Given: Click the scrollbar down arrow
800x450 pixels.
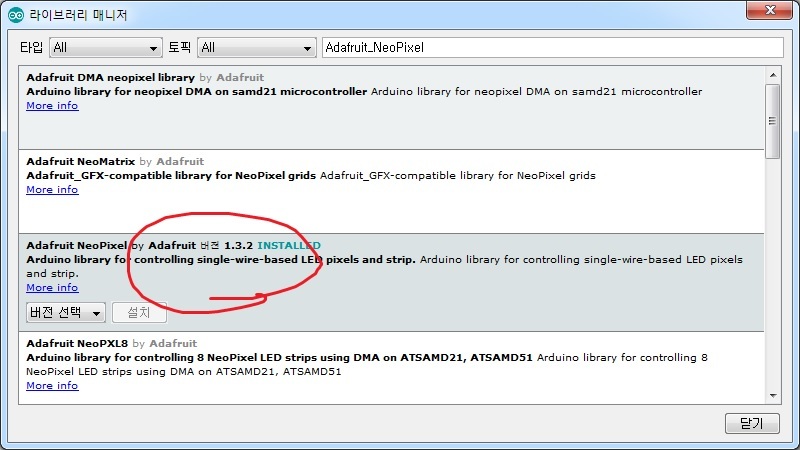Looking at the screenshot, I should [773, 395].
